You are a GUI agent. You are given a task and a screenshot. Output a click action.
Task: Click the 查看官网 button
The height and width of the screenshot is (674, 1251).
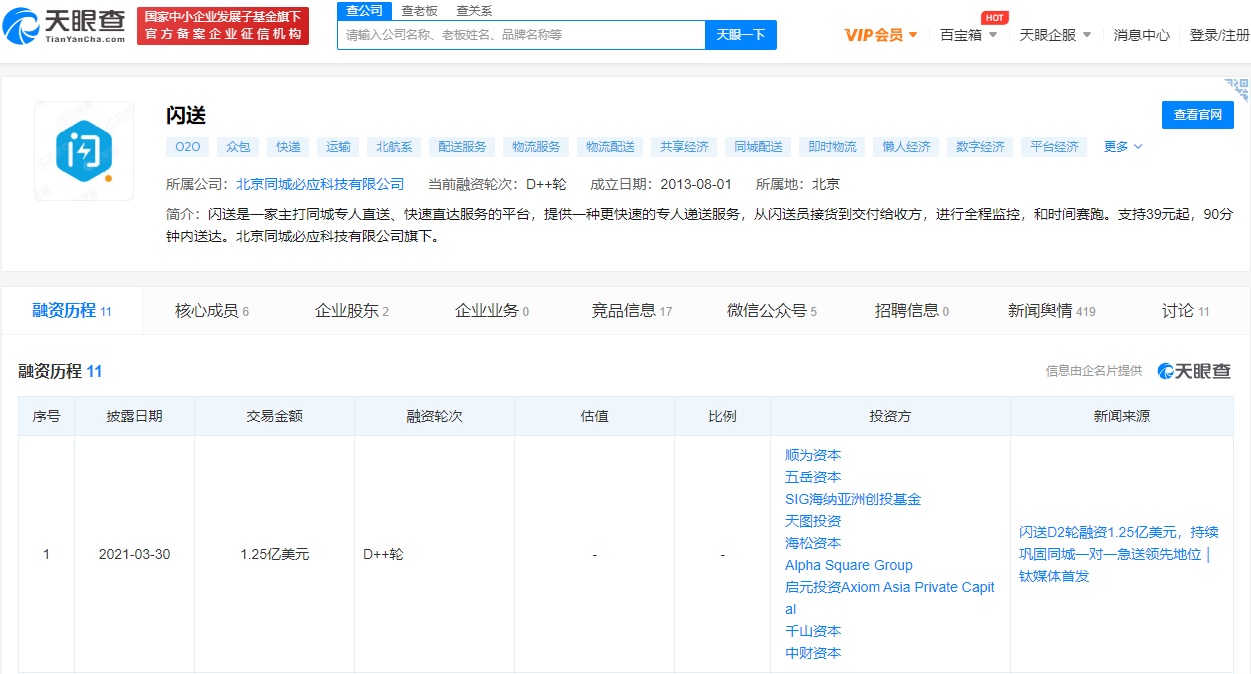pos(1197,115)
